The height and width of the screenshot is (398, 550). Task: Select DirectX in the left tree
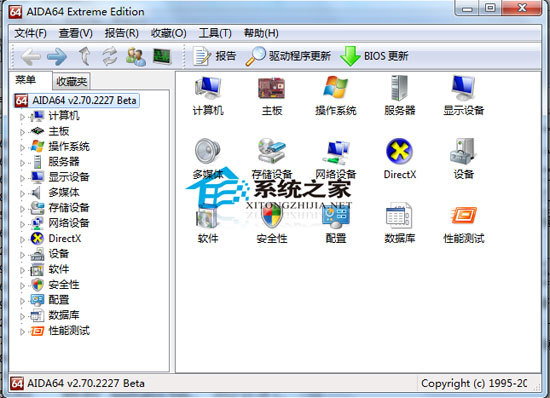tap(65, 238)
